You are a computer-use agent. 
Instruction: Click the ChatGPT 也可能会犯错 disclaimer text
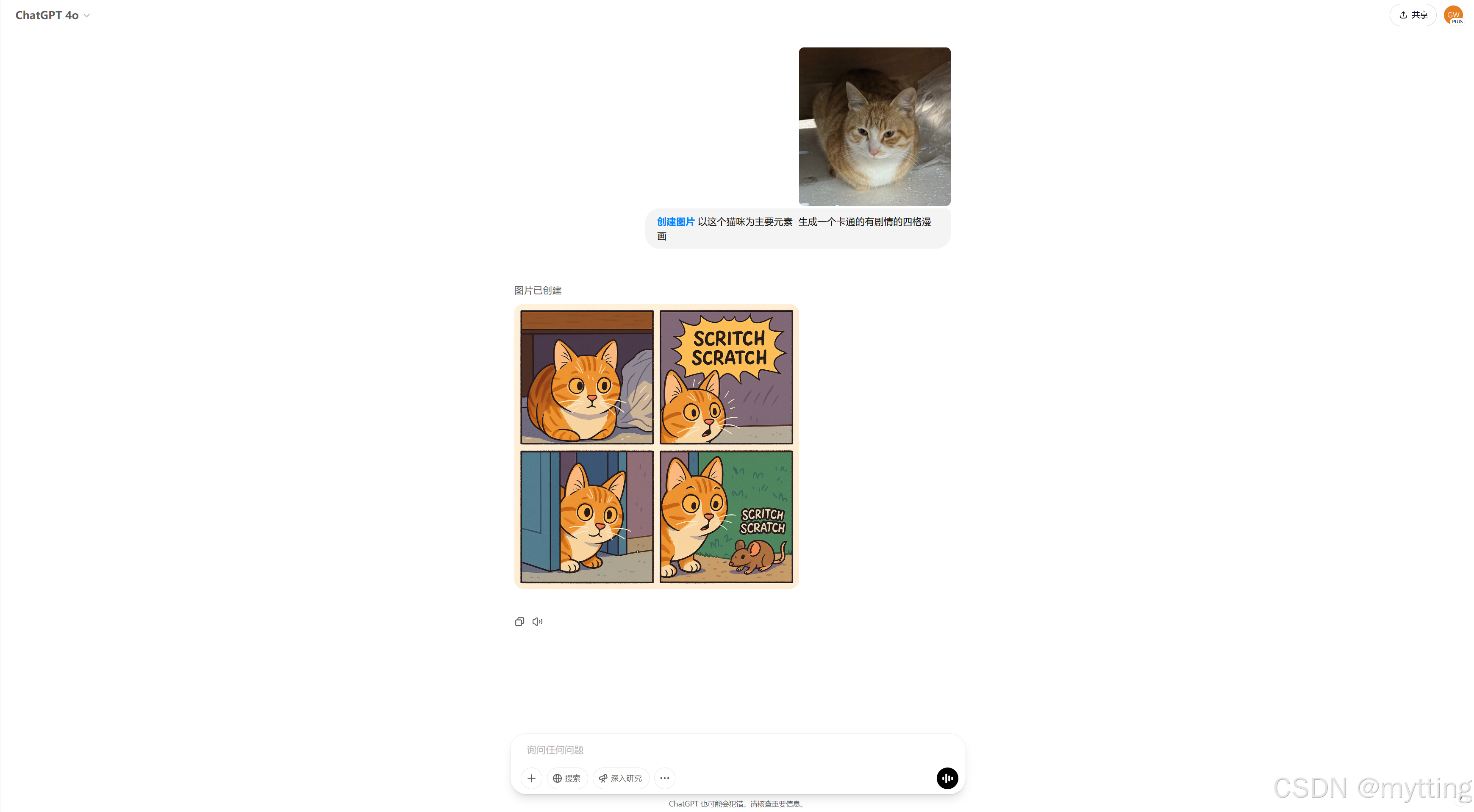point(737,804)
